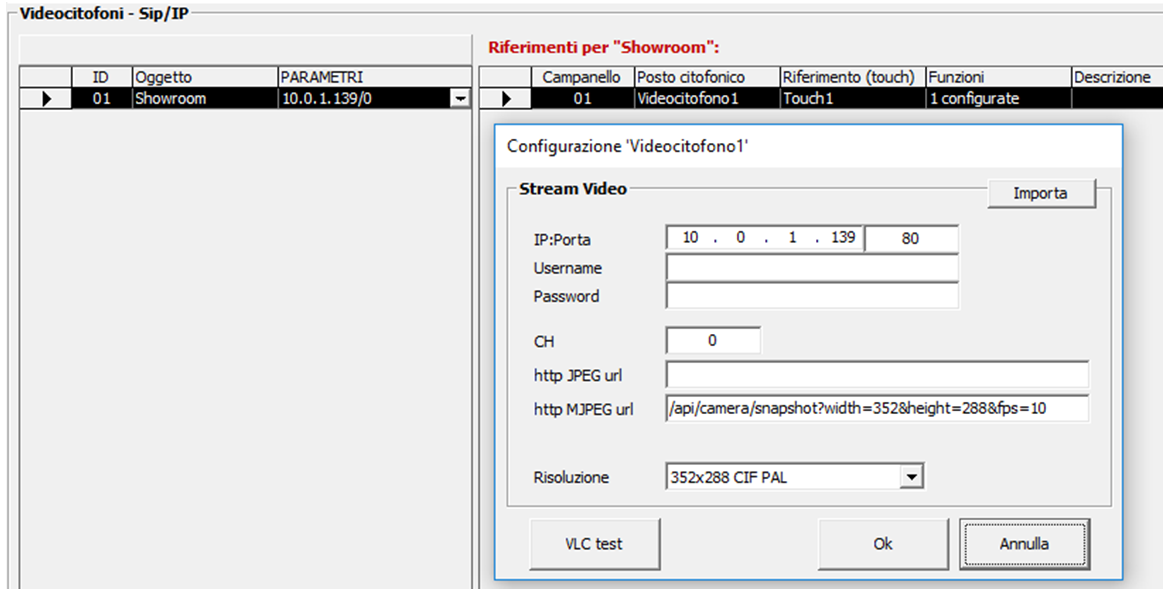The image size is (1172, 591).
Task: Cancel the dialog with Annulla
Action: 1024,544
